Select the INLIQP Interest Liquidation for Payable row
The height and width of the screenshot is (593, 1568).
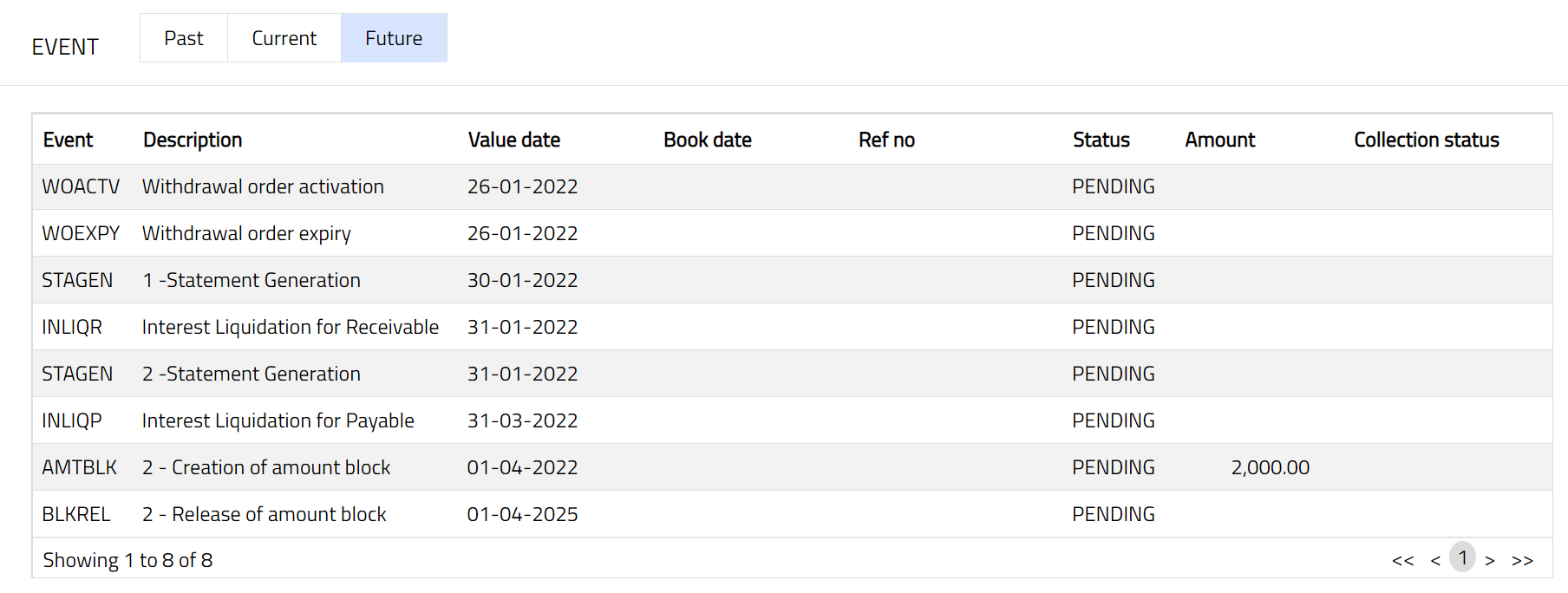tap(278, 420)
